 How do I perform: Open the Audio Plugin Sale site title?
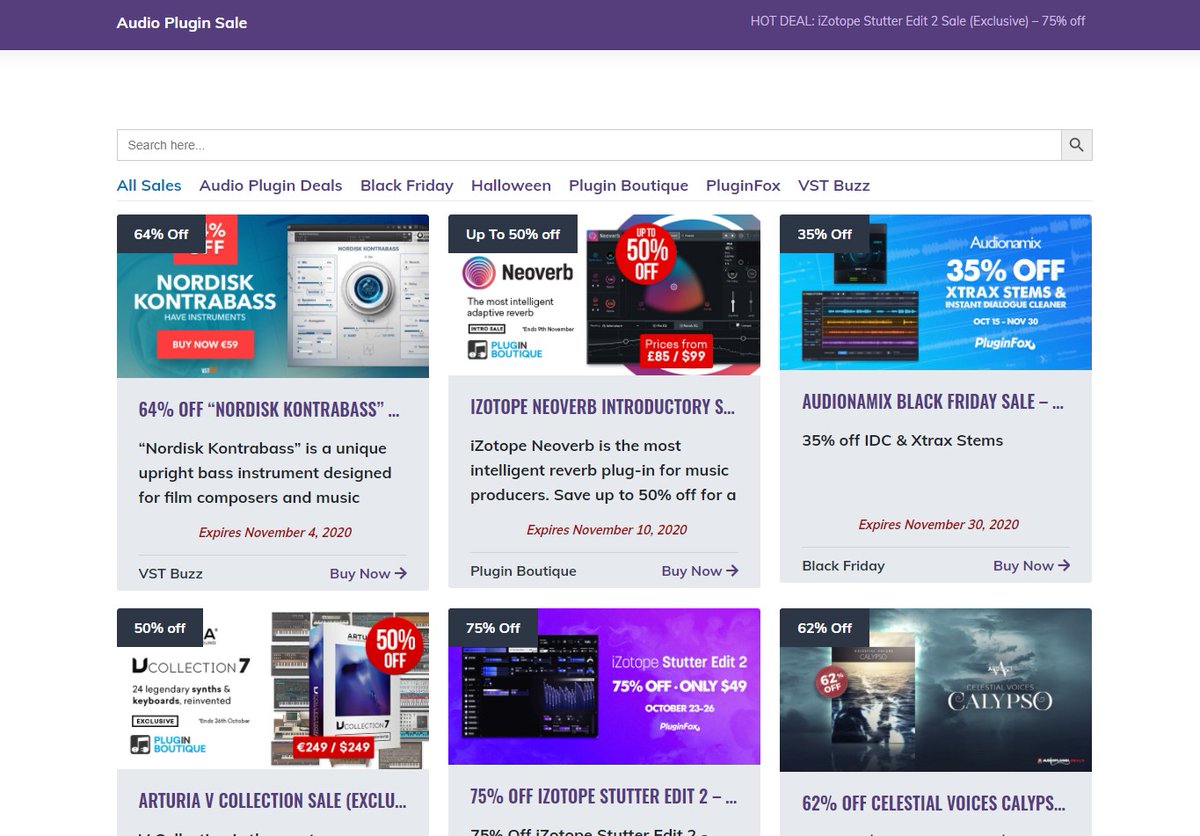[x=182, y=22]
